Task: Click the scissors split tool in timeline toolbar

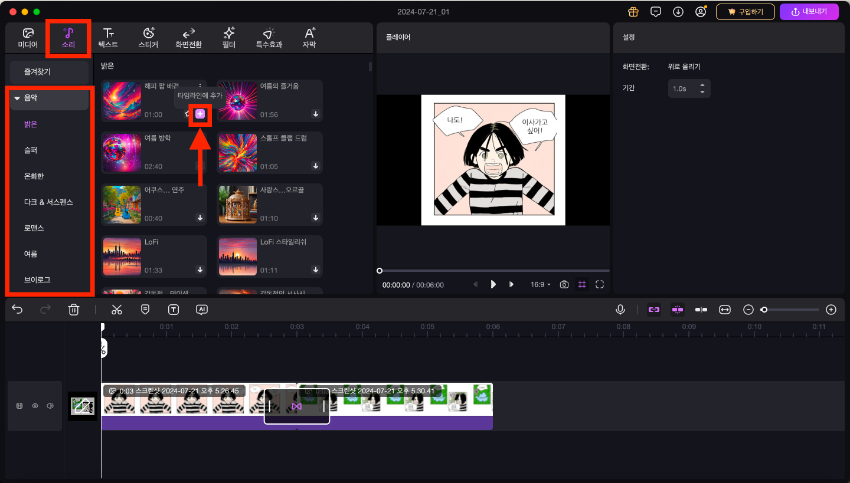Action: (116, 310)
